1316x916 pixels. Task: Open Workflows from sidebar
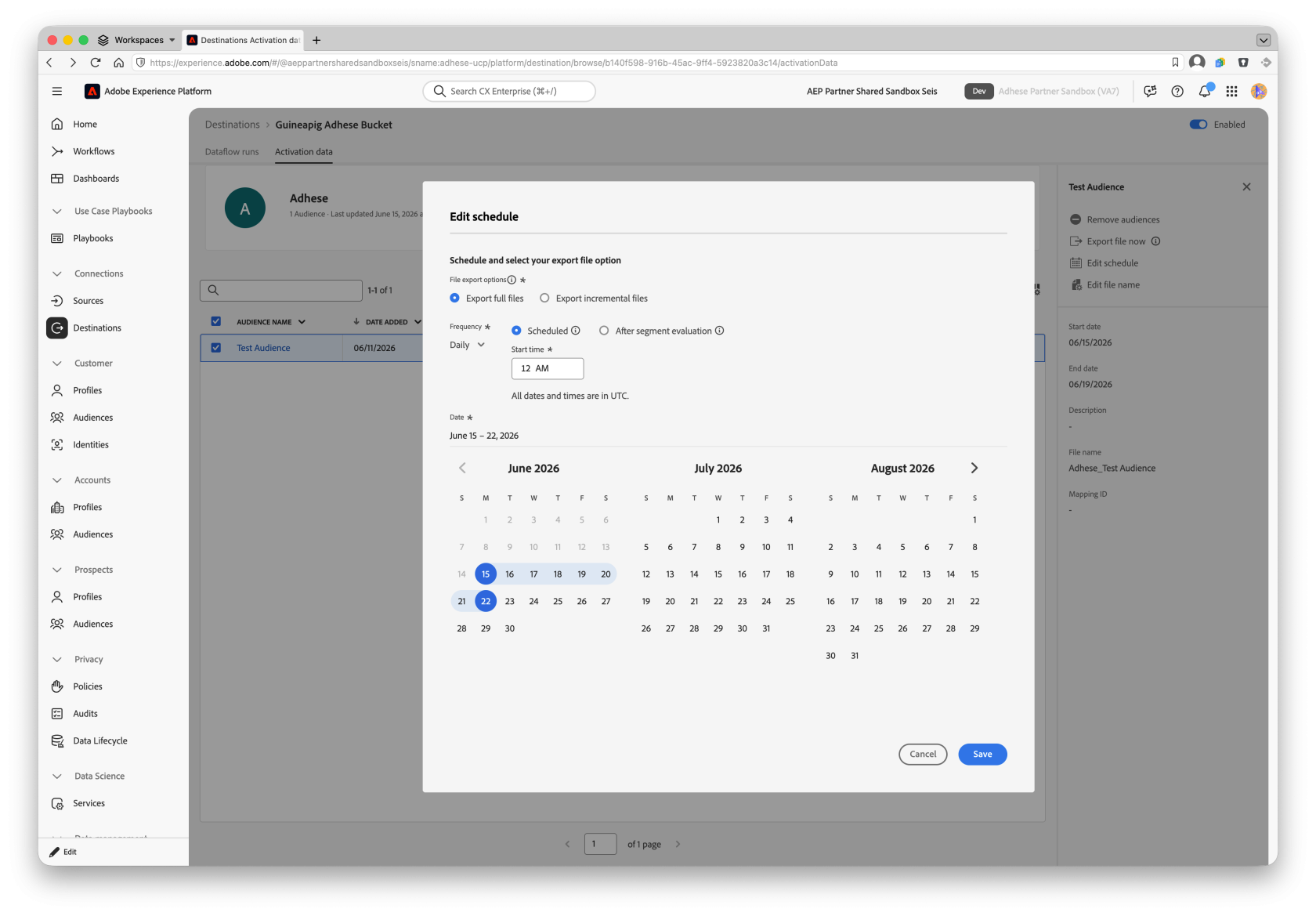(x=93, y=151)
